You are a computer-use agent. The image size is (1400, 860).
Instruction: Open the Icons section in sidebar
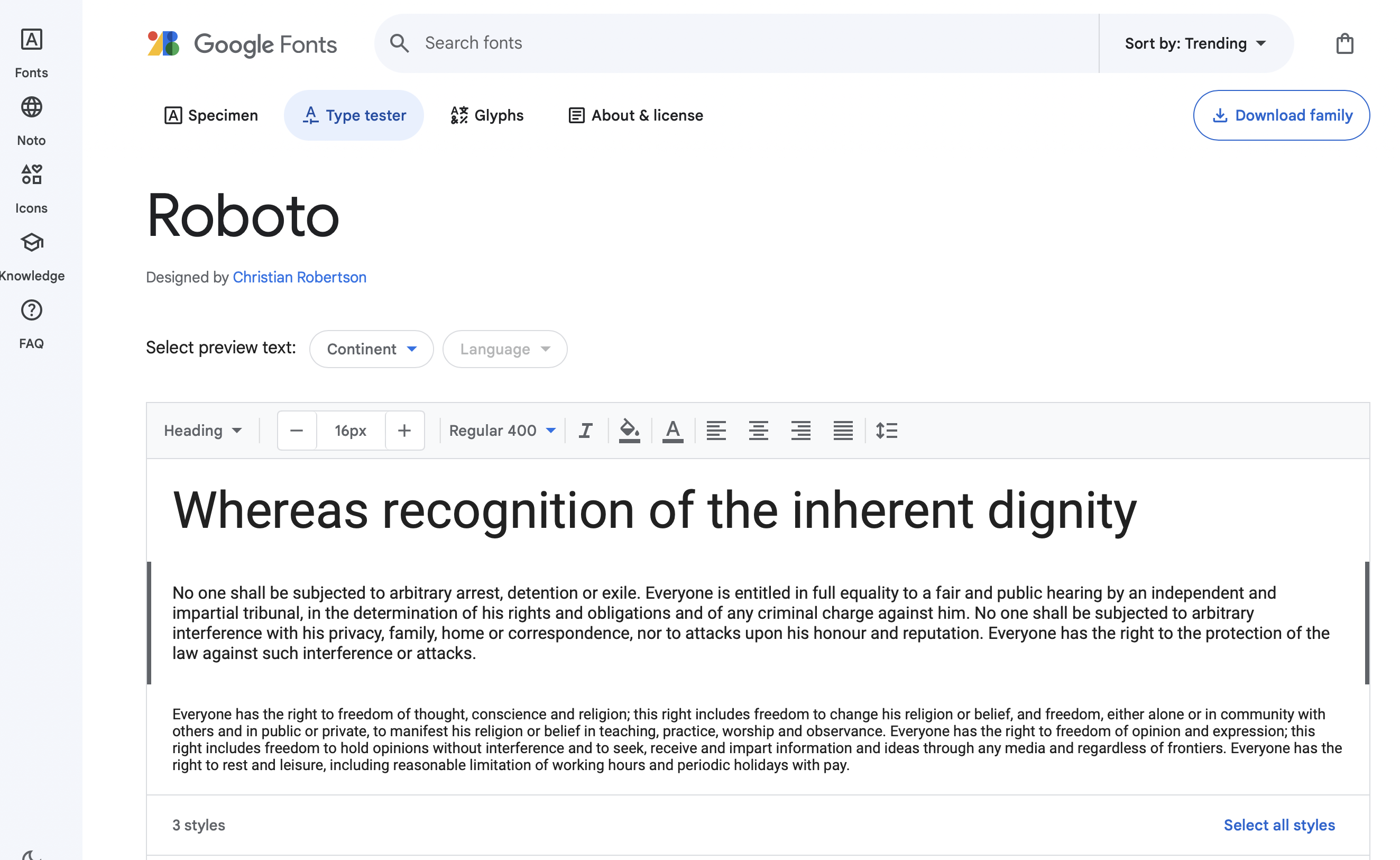click(x=31, y=189)
